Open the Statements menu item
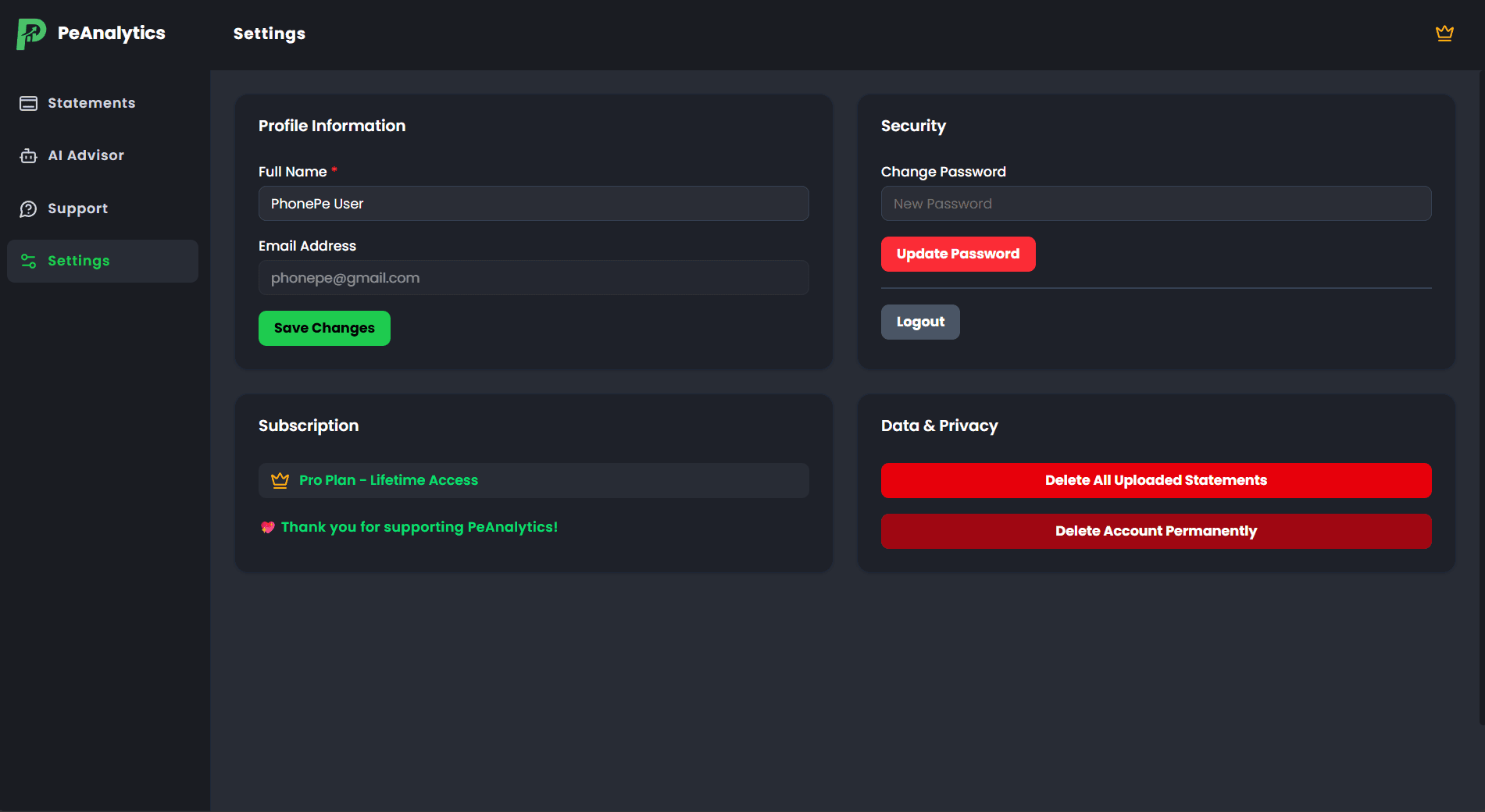This screenshot has width=1485, height=812. [91, 103]
